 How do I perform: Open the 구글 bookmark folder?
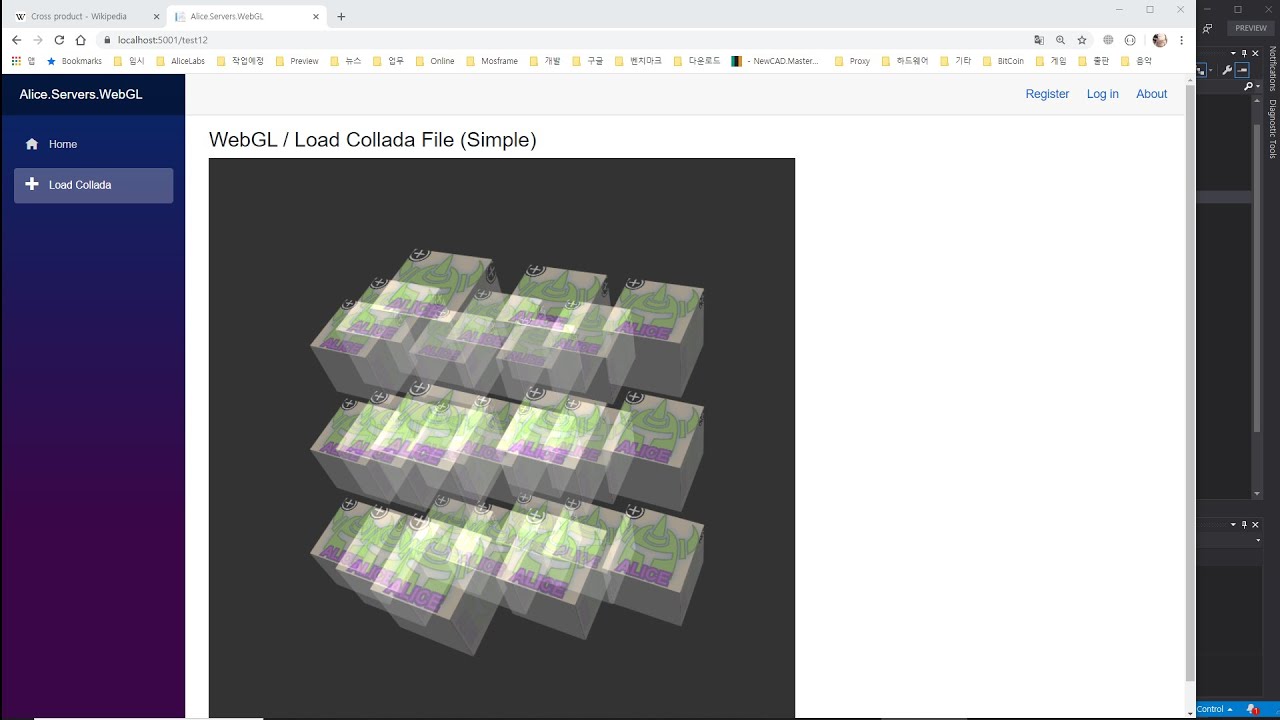[588, 61]
